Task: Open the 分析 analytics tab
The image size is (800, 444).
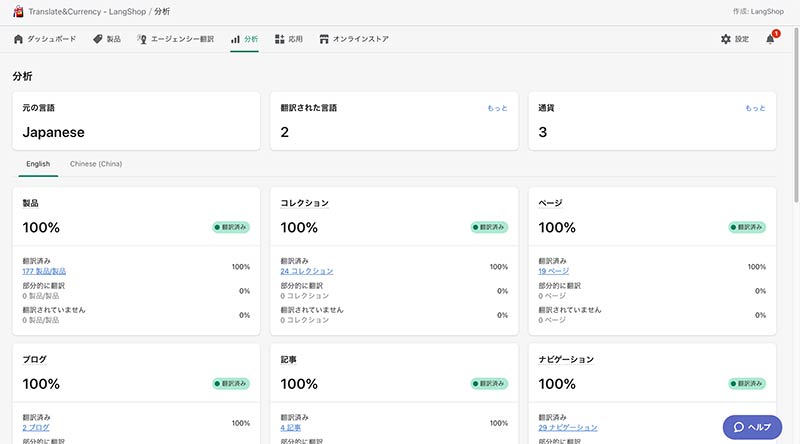Action: (x=244, y=39)
